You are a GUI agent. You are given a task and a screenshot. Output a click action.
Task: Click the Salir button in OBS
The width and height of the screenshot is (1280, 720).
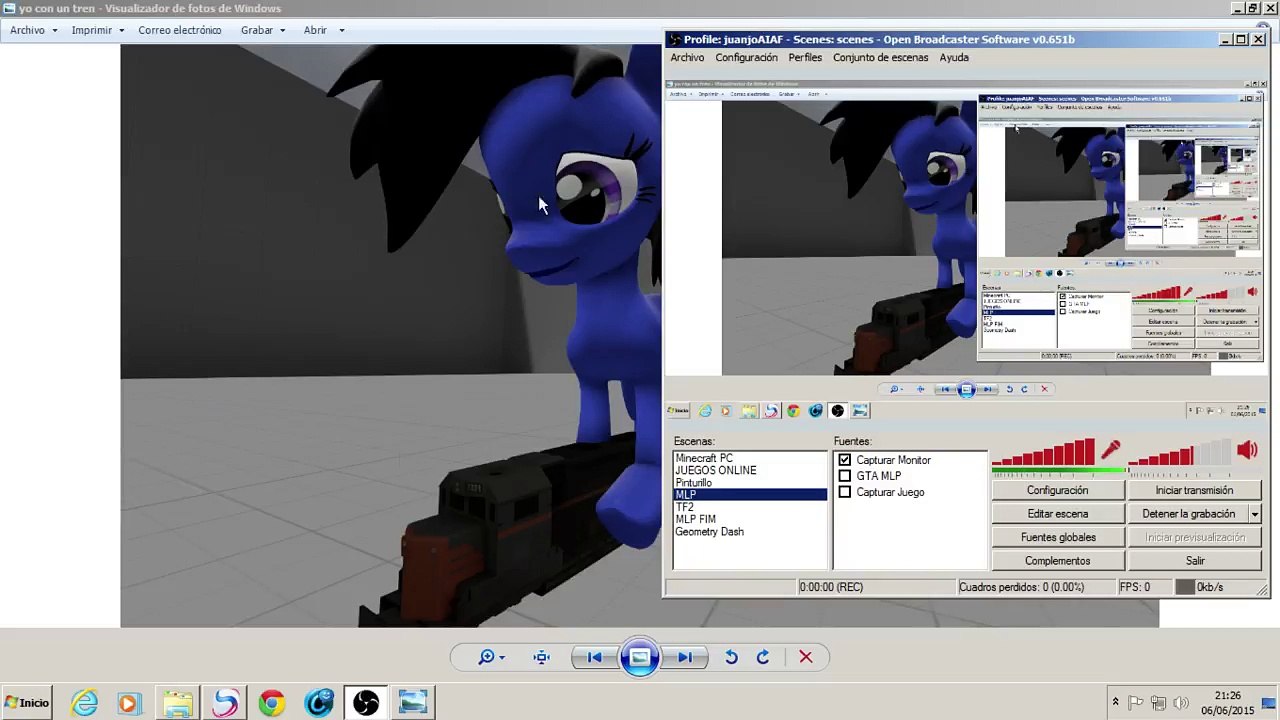pos(1194,561)
